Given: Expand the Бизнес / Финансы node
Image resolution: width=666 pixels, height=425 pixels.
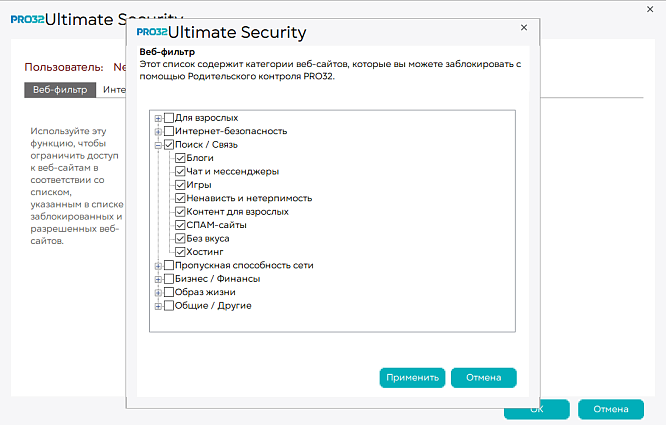Looking at the screenshot, I should point(158,279).
